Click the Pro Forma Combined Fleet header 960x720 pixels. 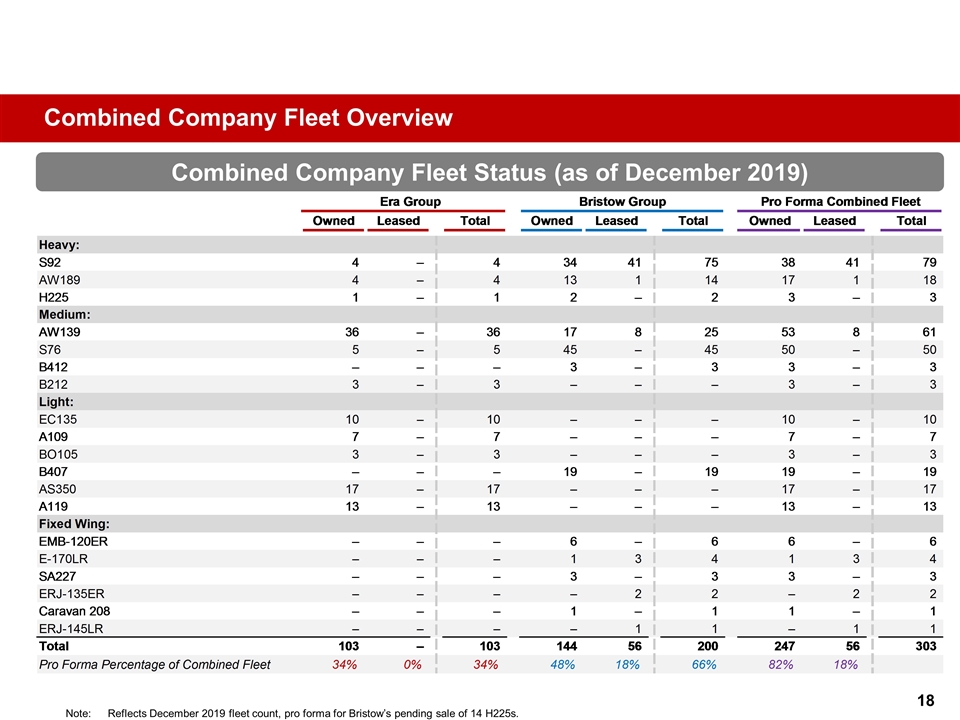pyautogui.click(x=840, y=202)
